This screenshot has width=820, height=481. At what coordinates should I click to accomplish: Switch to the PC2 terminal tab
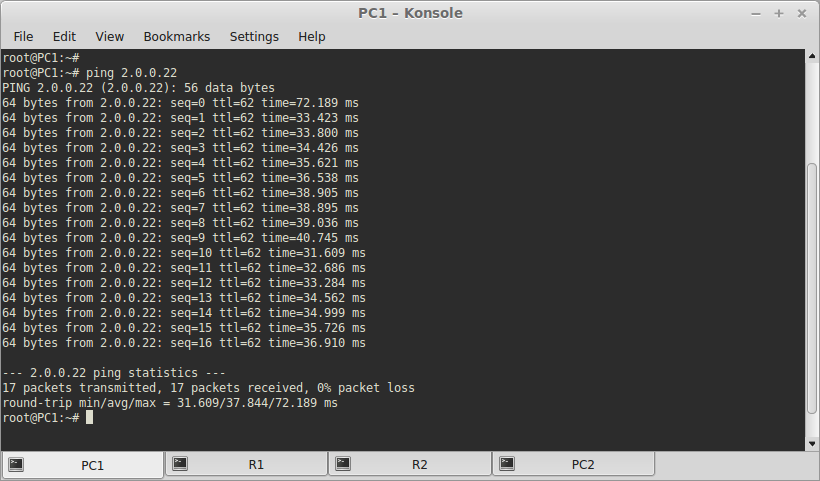coord(574,464)
